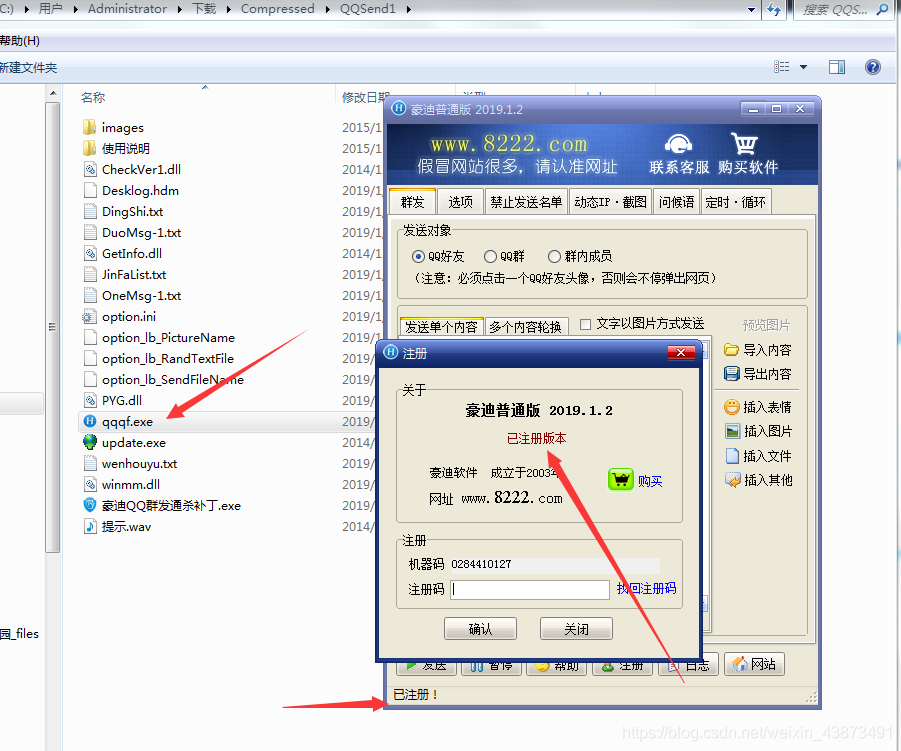This screenshot has height=751, width=901.
Task: Select the CheckVer1.dll file icon
Action: click(90, 169)
